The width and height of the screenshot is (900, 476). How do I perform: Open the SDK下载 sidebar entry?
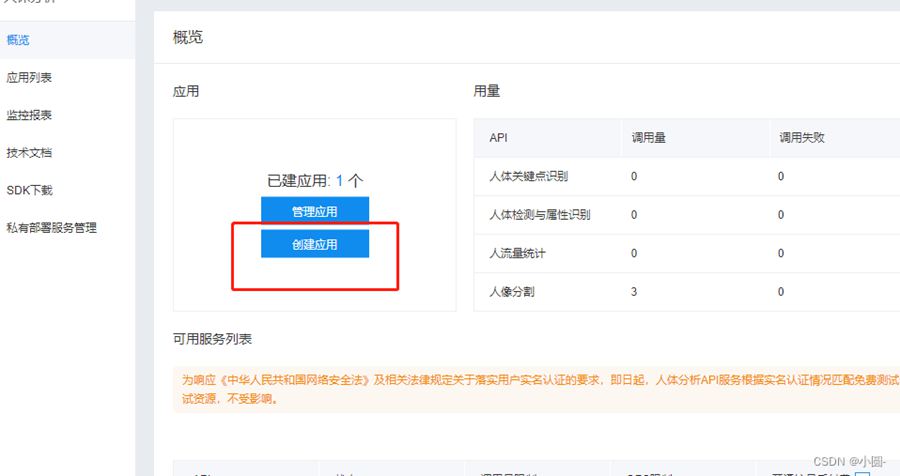tap(29, 190)
